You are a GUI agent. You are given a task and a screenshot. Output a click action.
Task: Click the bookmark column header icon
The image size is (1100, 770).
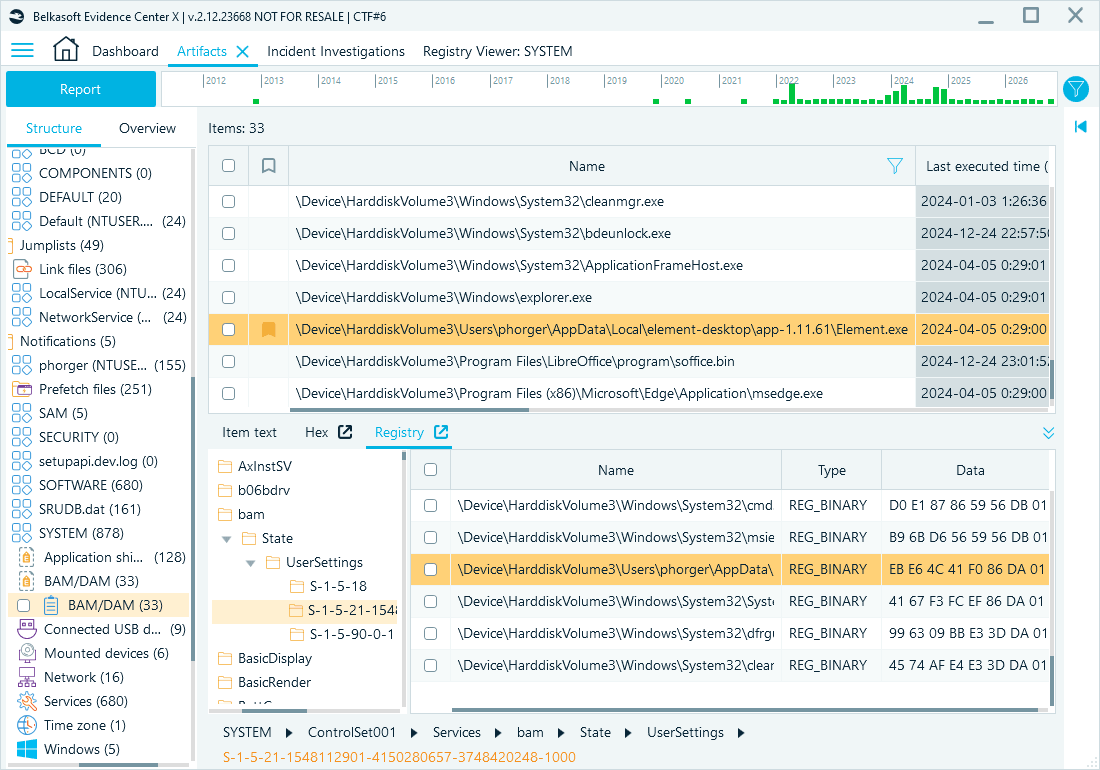click(268, 166)
